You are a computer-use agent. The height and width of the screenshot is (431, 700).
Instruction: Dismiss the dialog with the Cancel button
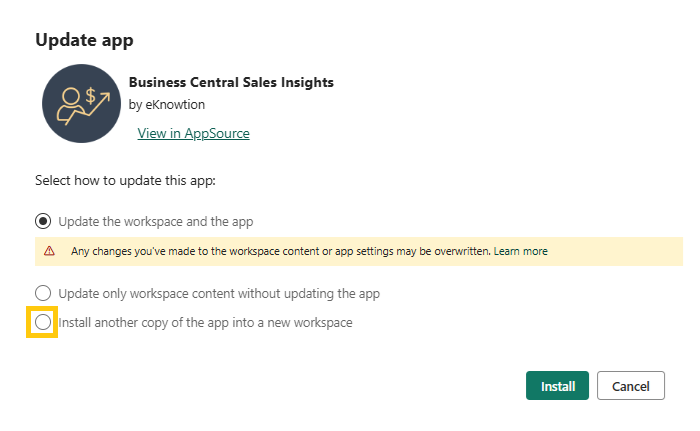pyautogui.click(x=630, y=386)
